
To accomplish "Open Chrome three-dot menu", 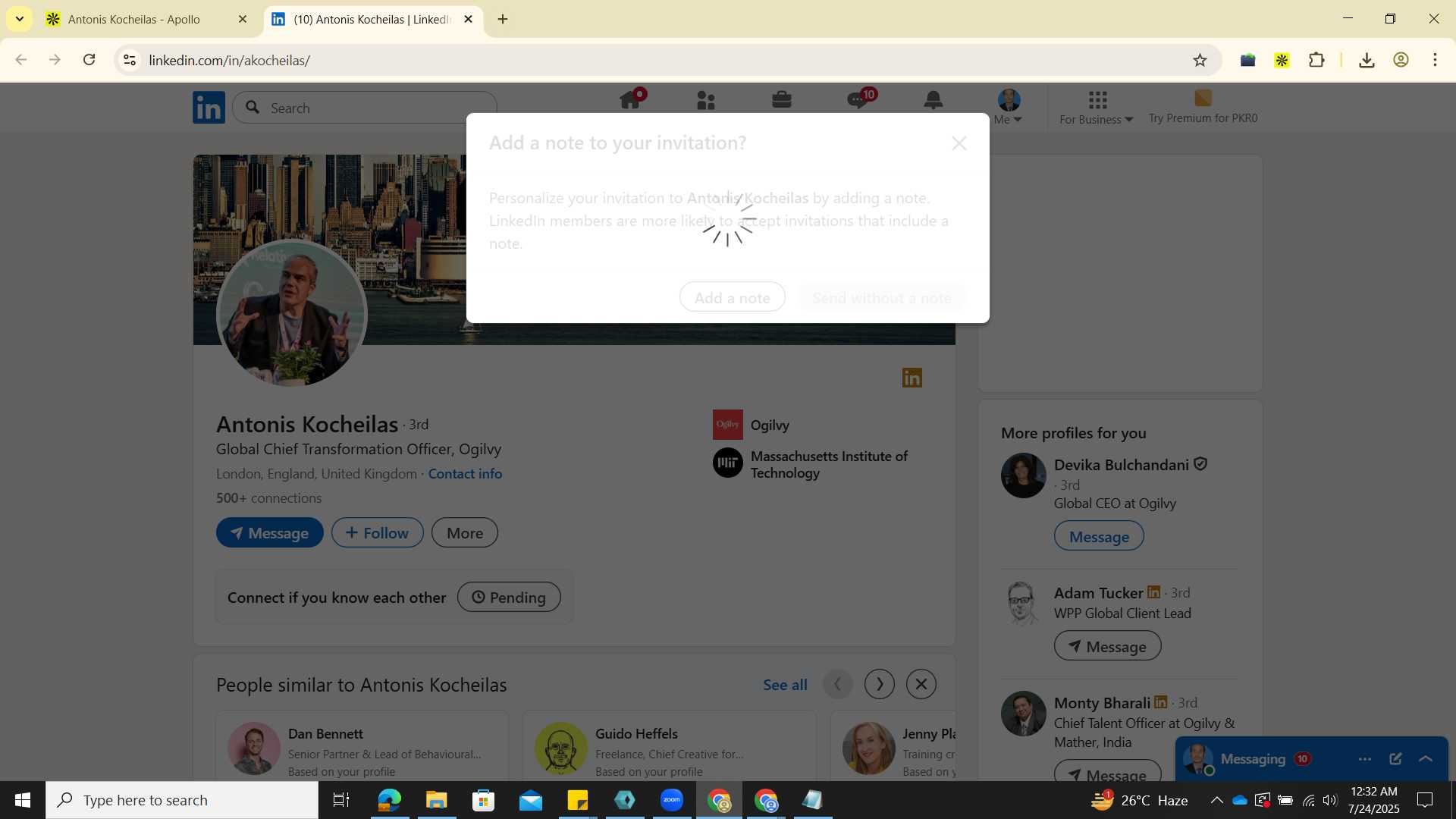I will 1435,60.
